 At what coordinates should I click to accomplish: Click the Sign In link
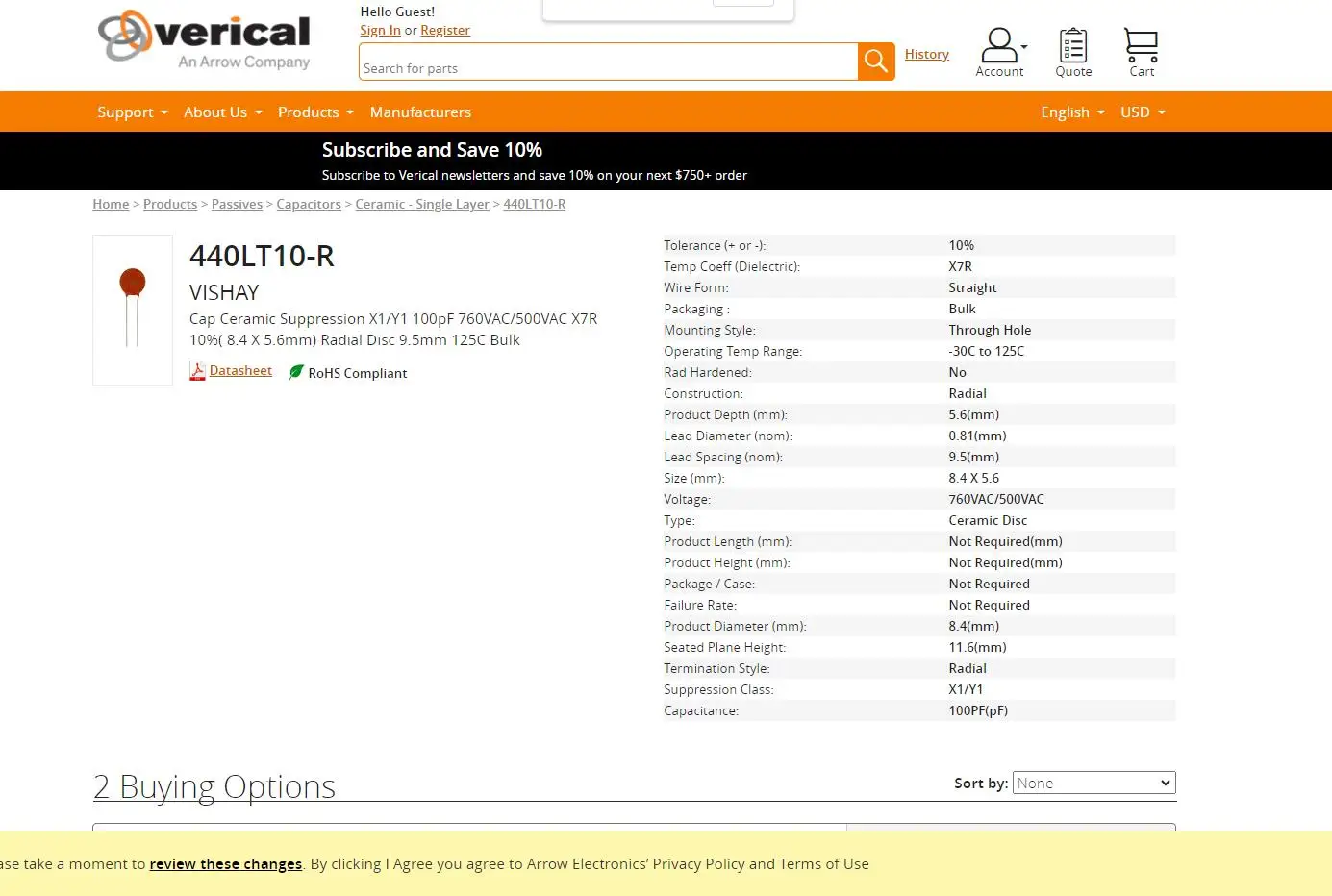pos(381,30)
